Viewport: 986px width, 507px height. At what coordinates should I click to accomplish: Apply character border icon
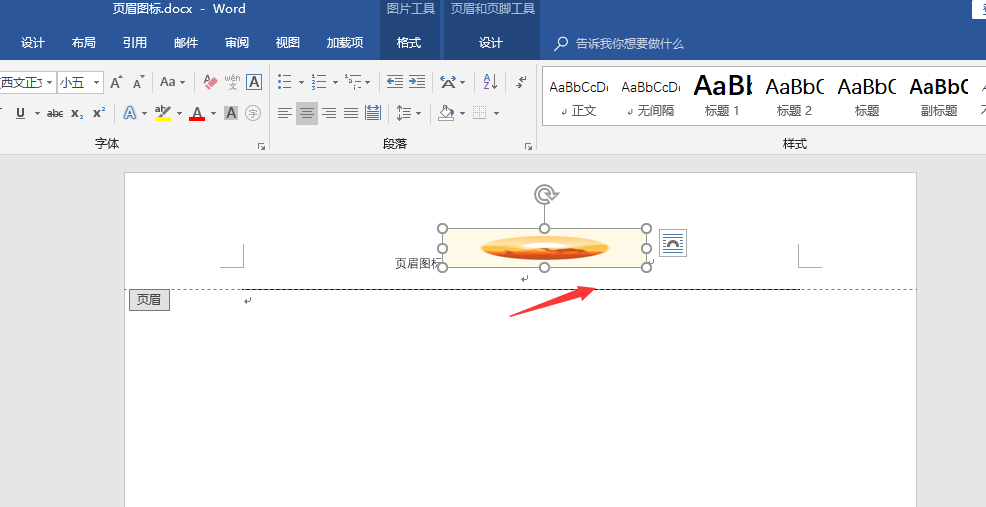point(253,82)
